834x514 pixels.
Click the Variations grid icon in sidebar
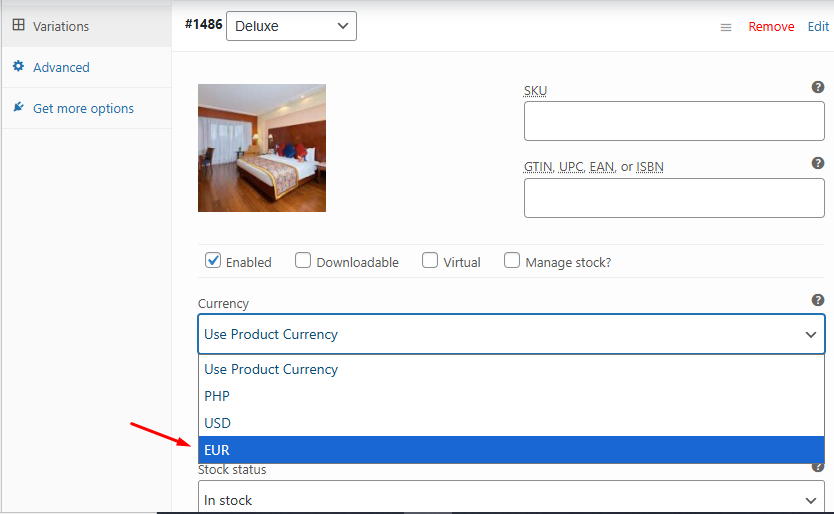[x=18, y=26]
